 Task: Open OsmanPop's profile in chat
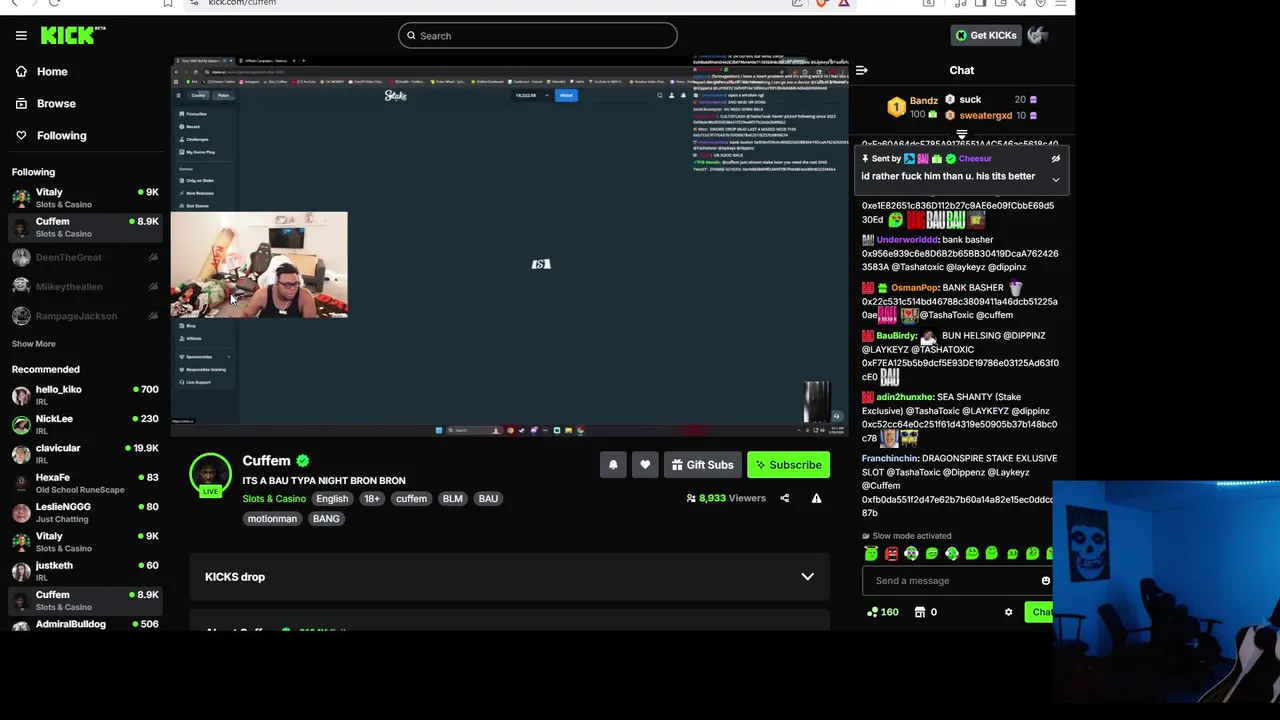914,288
